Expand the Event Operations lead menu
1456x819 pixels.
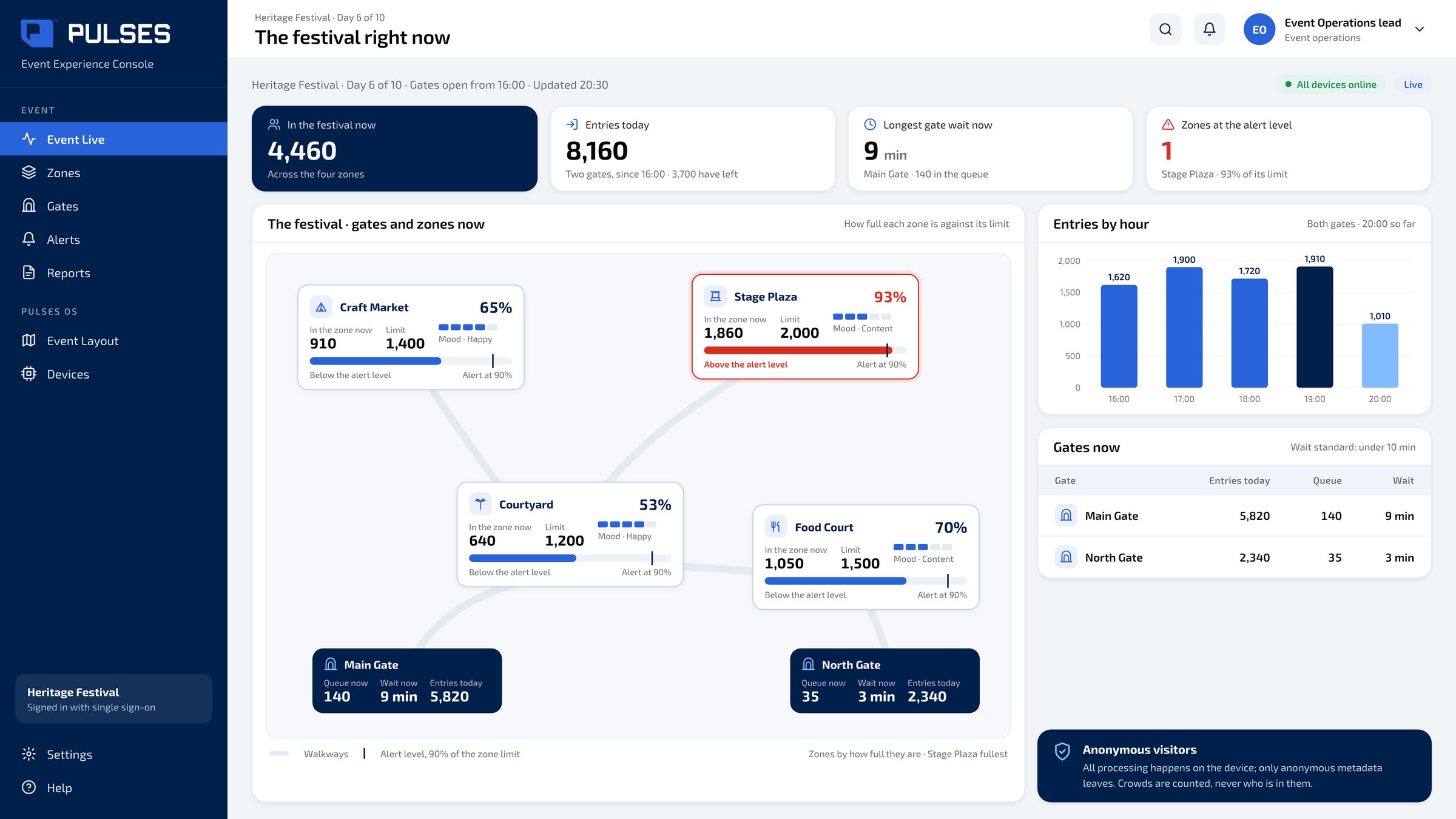1419,29
